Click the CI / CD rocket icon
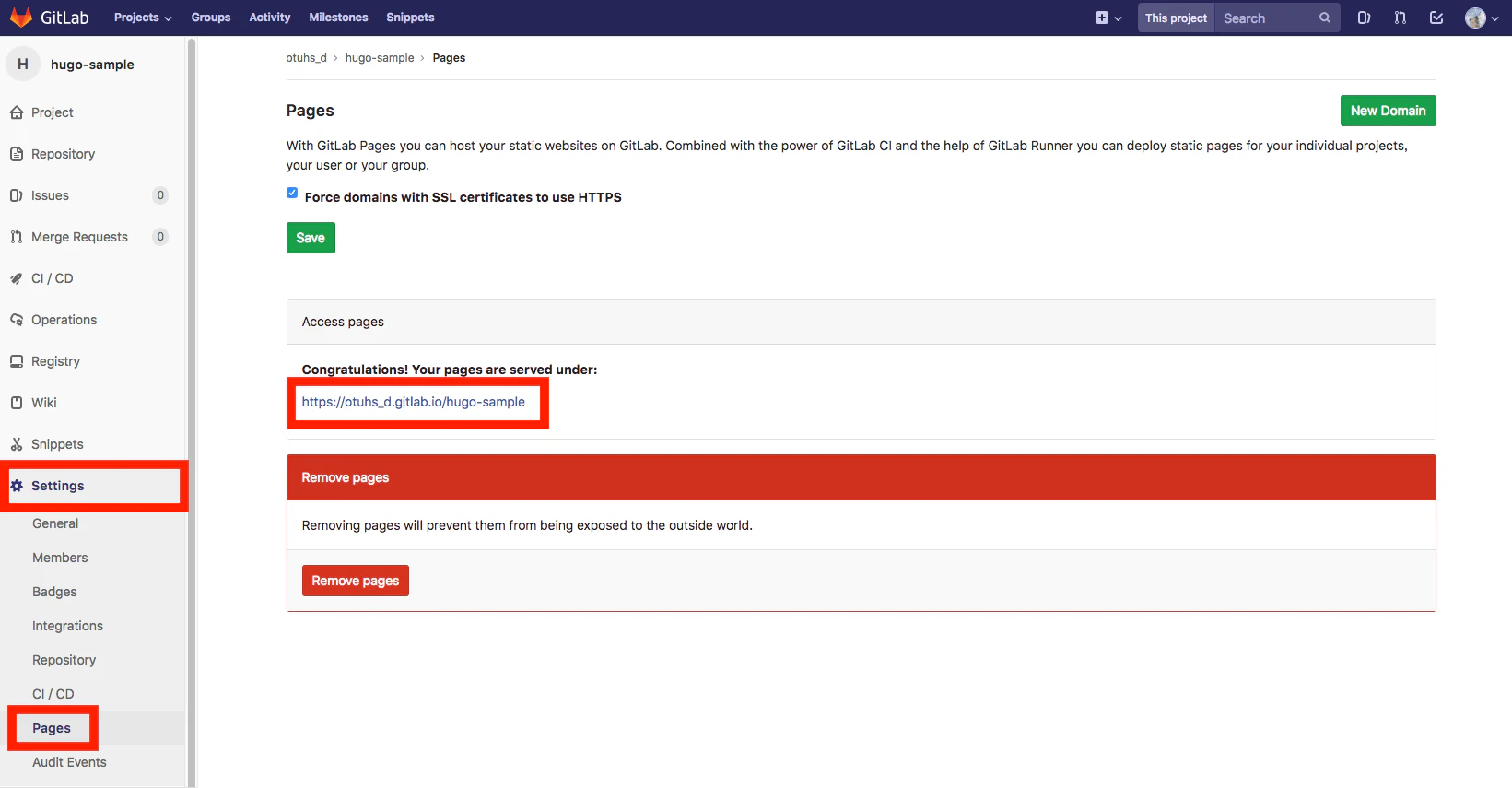1512x788 pixels. click(17, 278)
